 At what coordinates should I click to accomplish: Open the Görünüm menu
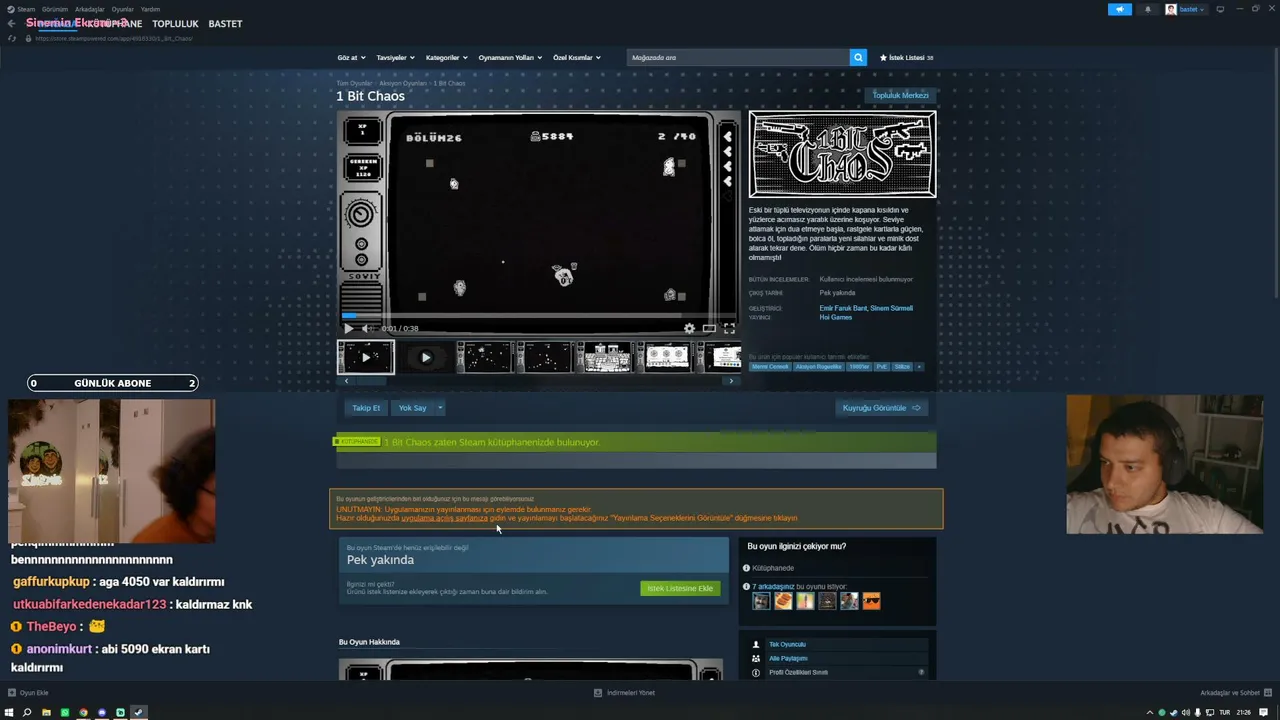tap(54, 9)
